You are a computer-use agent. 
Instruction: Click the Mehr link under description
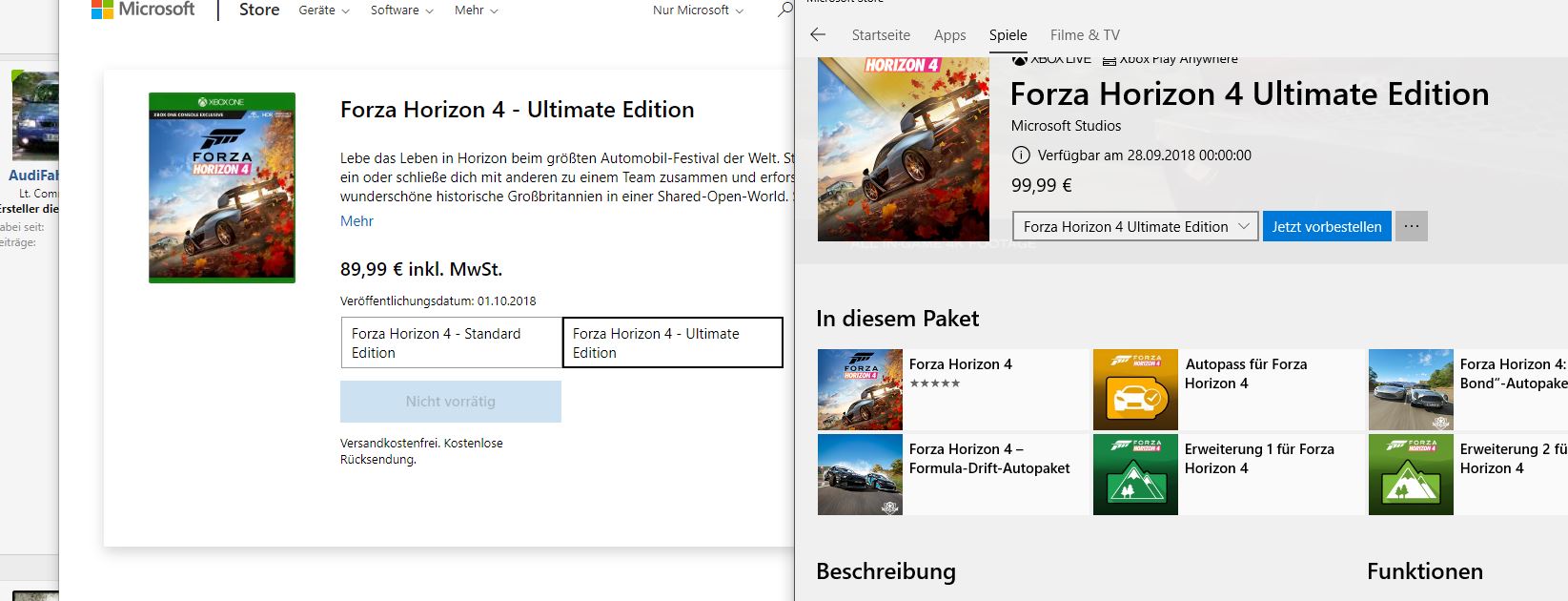pyautogui.click(x=356, y=221)
